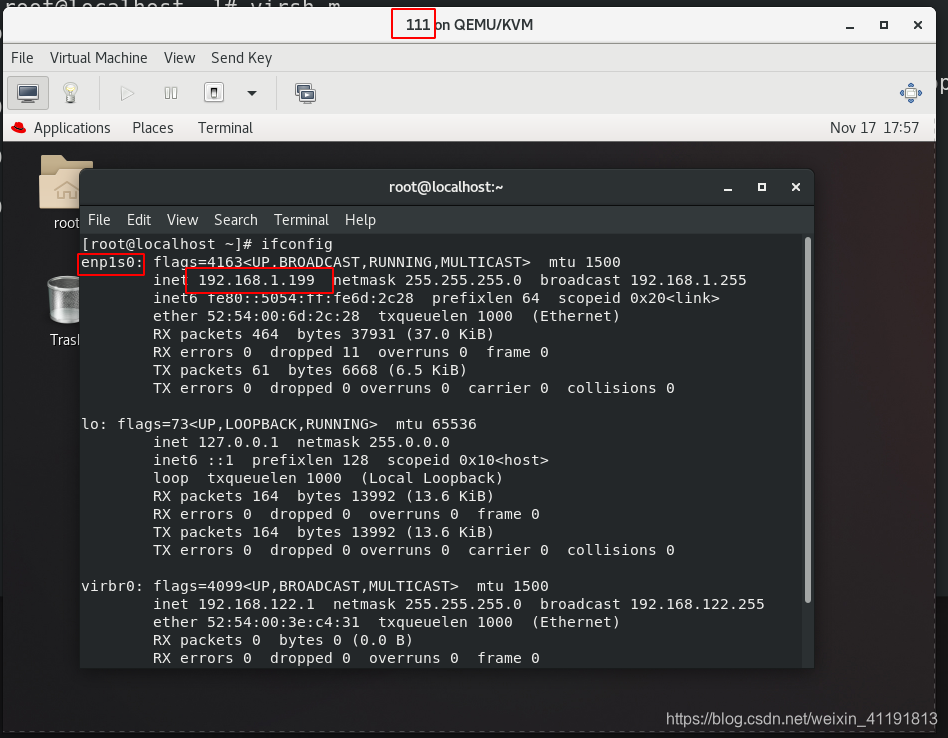Show the graphical console view
Screen dimensions: 948x738
click(x=28, y=93)
